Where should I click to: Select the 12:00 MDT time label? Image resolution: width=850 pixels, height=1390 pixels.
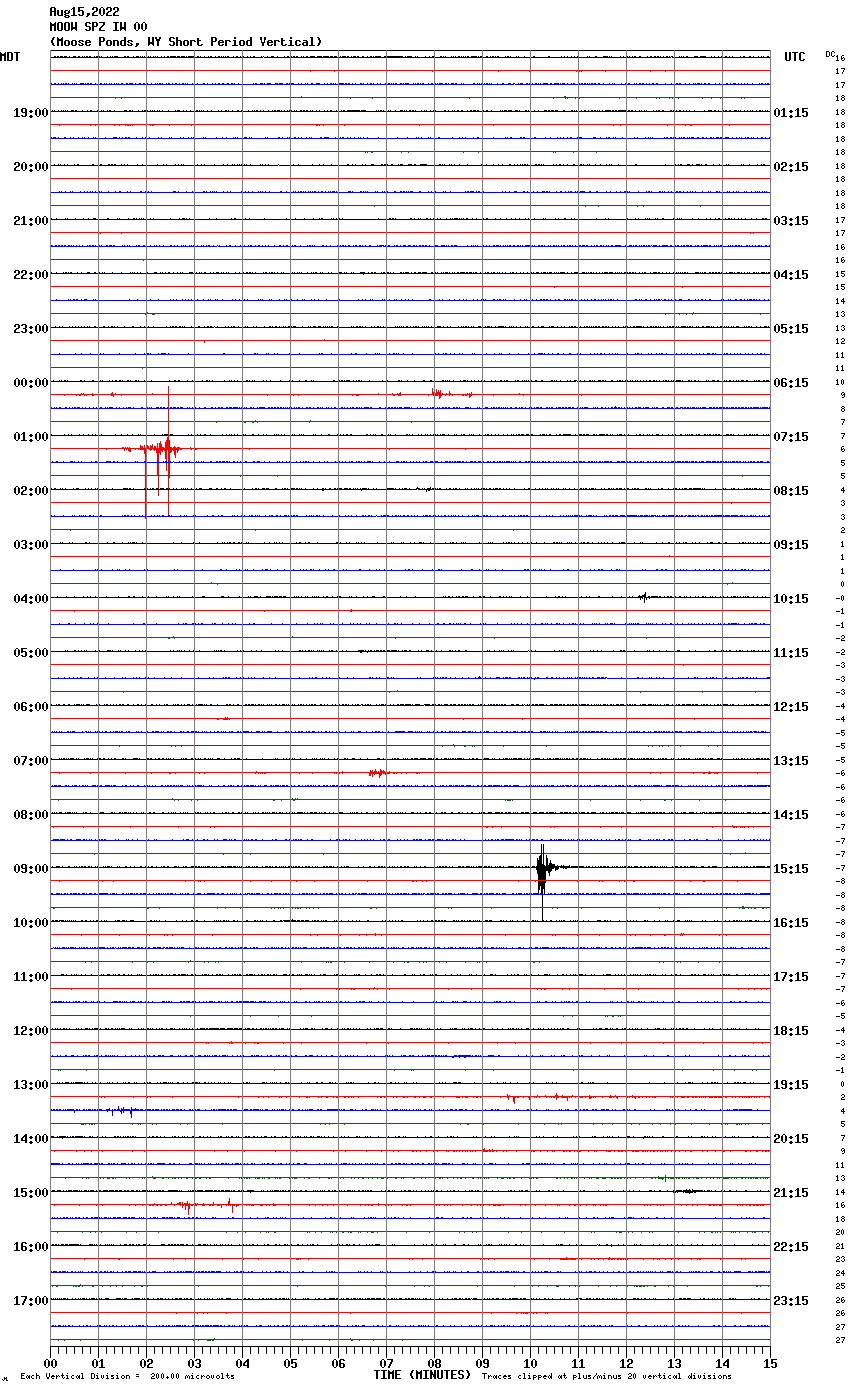[30, 1031]
